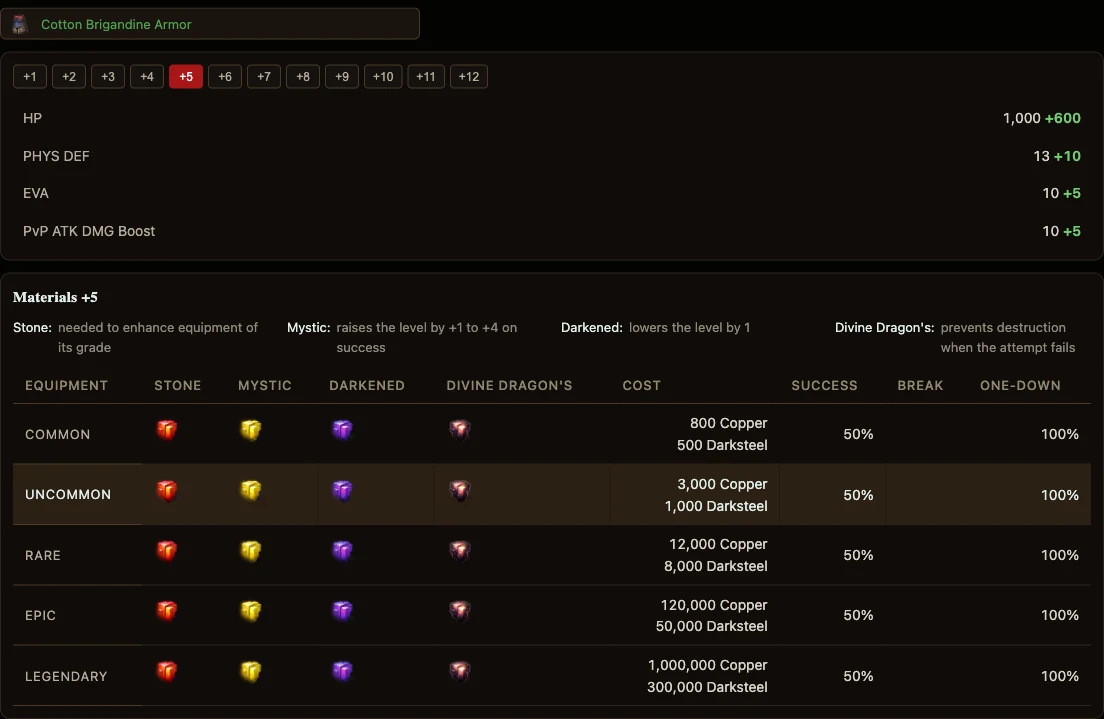
Task: Click the DARKENED column header
Action: click(x=367, y=385)
